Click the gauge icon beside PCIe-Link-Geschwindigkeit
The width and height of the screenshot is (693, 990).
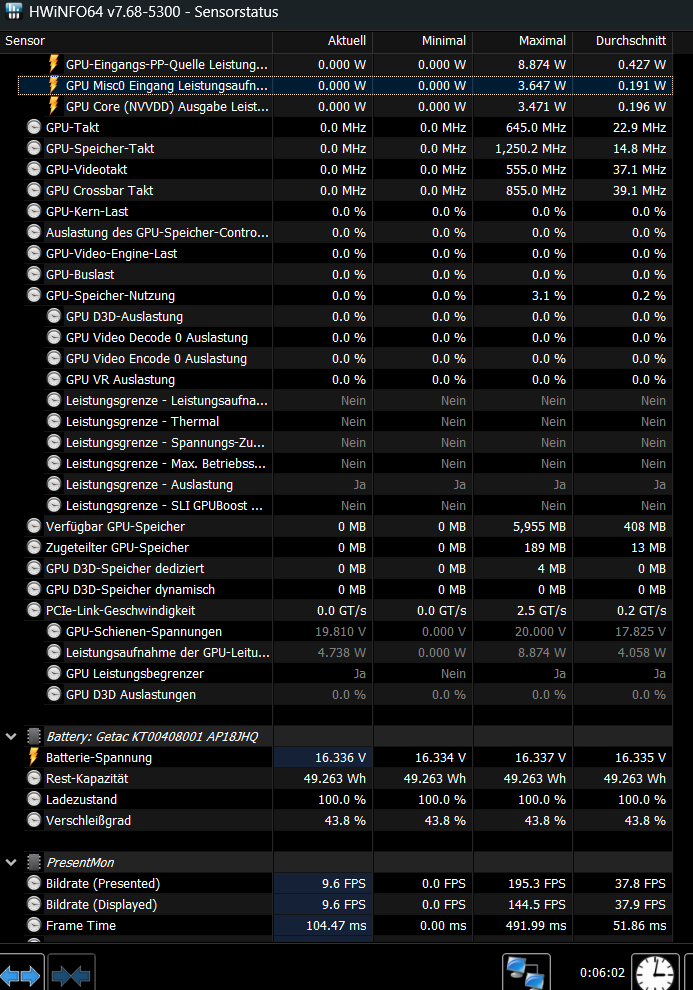(x=33, y=610)
